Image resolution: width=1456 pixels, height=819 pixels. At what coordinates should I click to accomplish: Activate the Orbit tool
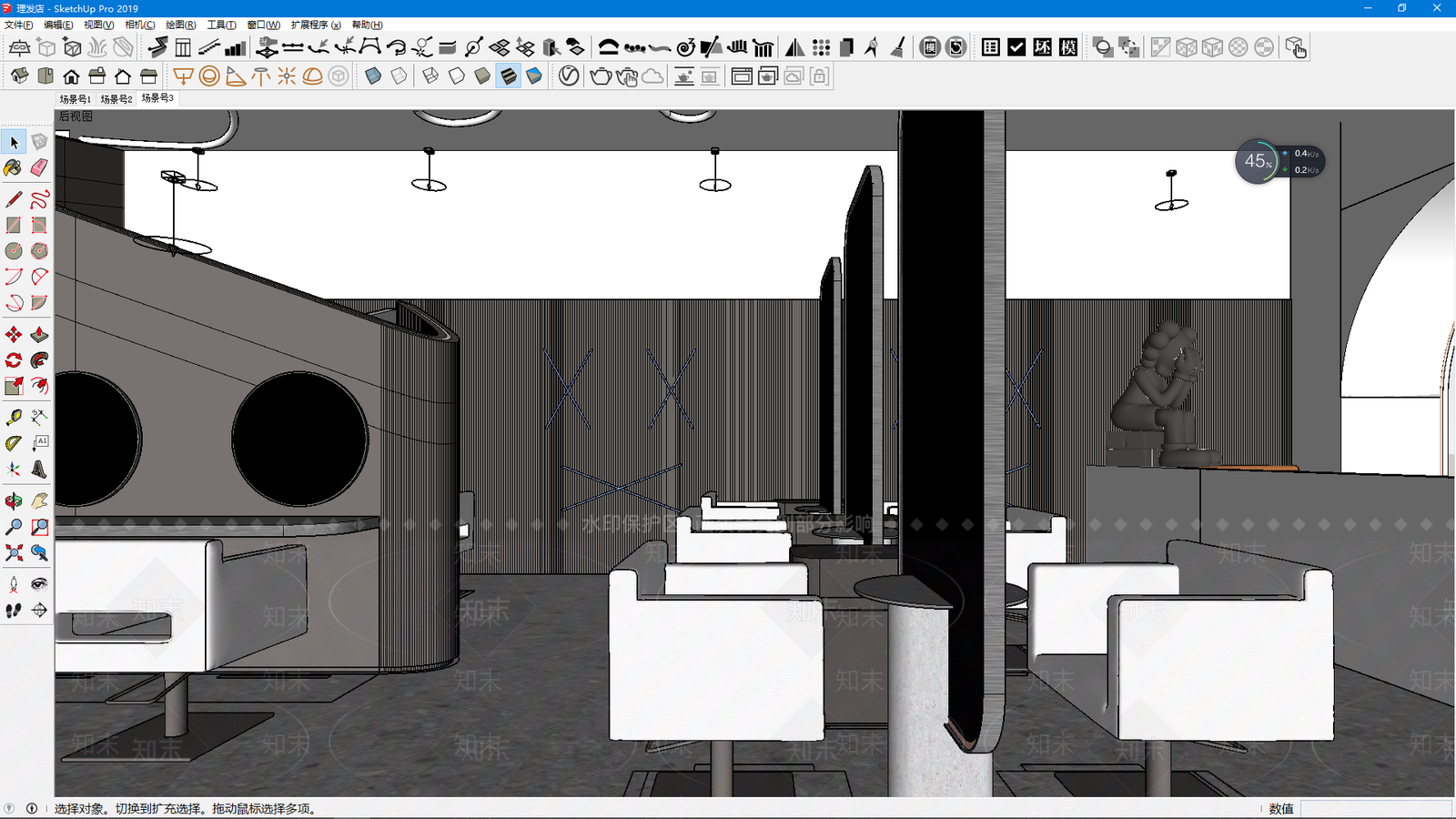click(14, 500)
